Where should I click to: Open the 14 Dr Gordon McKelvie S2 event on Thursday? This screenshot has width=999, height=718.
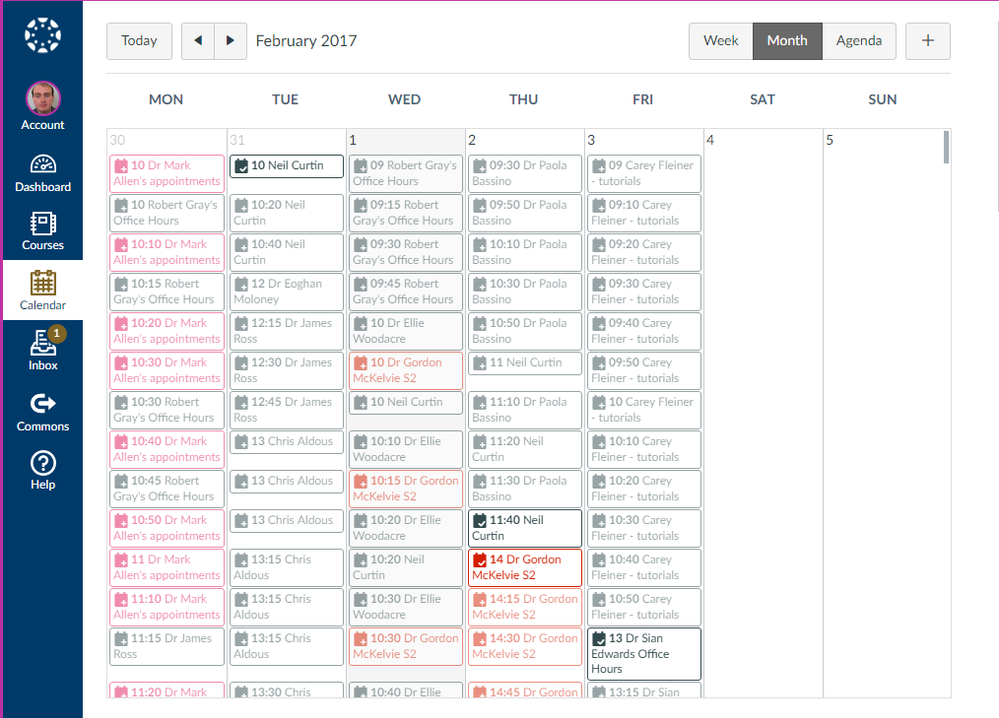tap(524, 568)
